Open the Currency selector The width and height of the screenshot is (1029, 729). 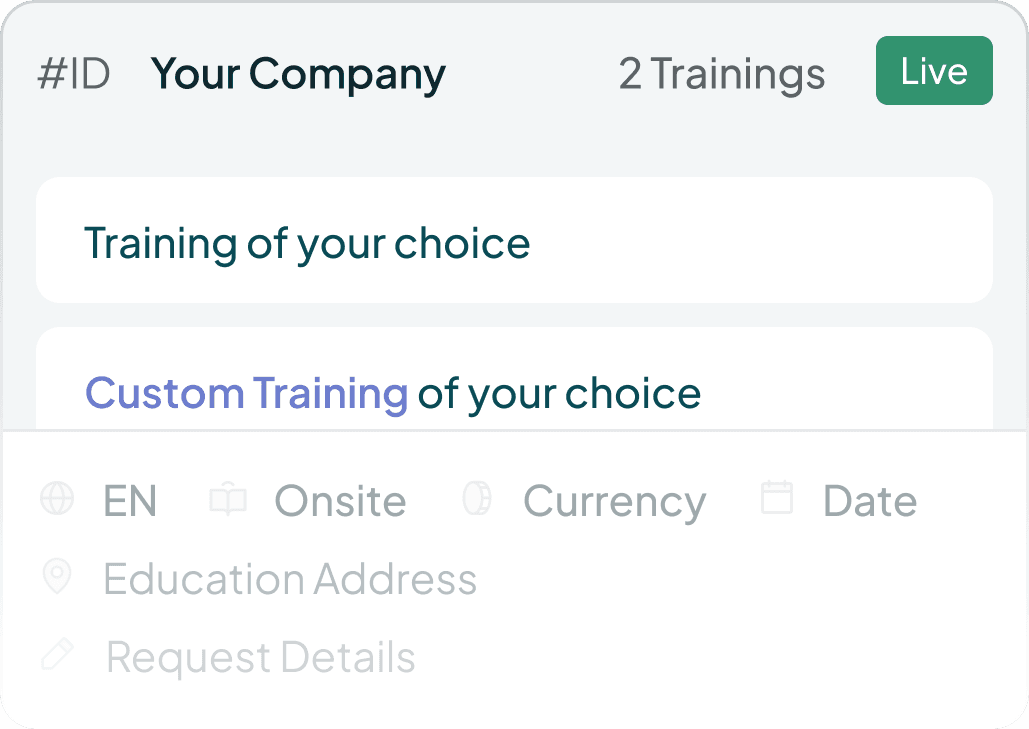pos(614,501)
